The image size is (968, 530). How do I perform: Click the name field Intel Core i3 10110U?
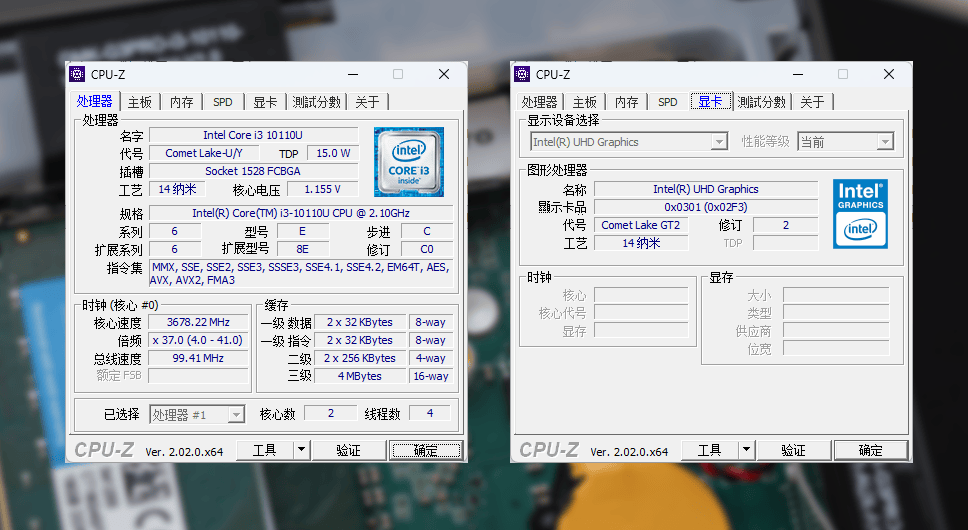tap(253, 135)
